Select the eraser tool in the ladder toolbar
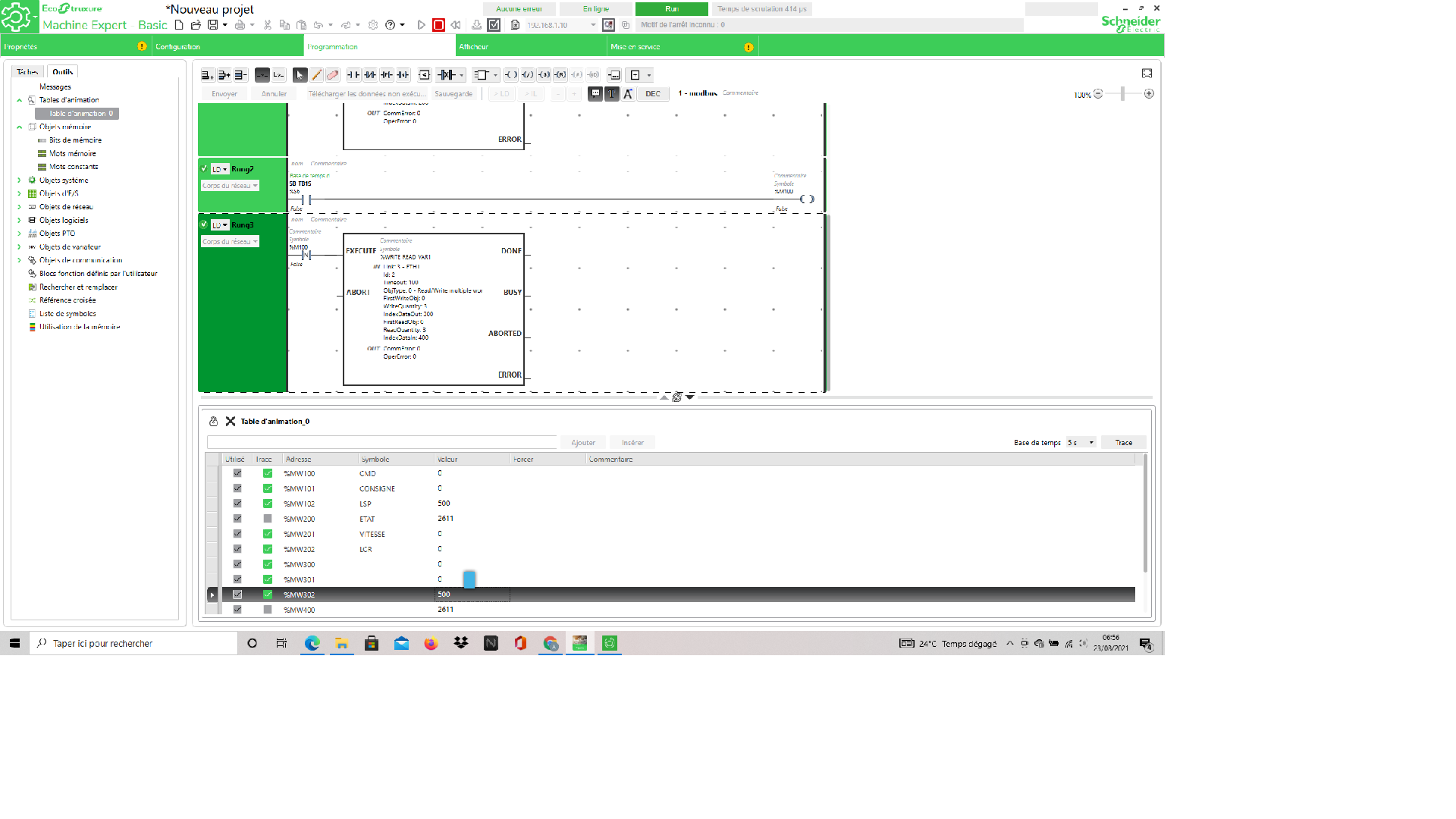 pos(332,75)
